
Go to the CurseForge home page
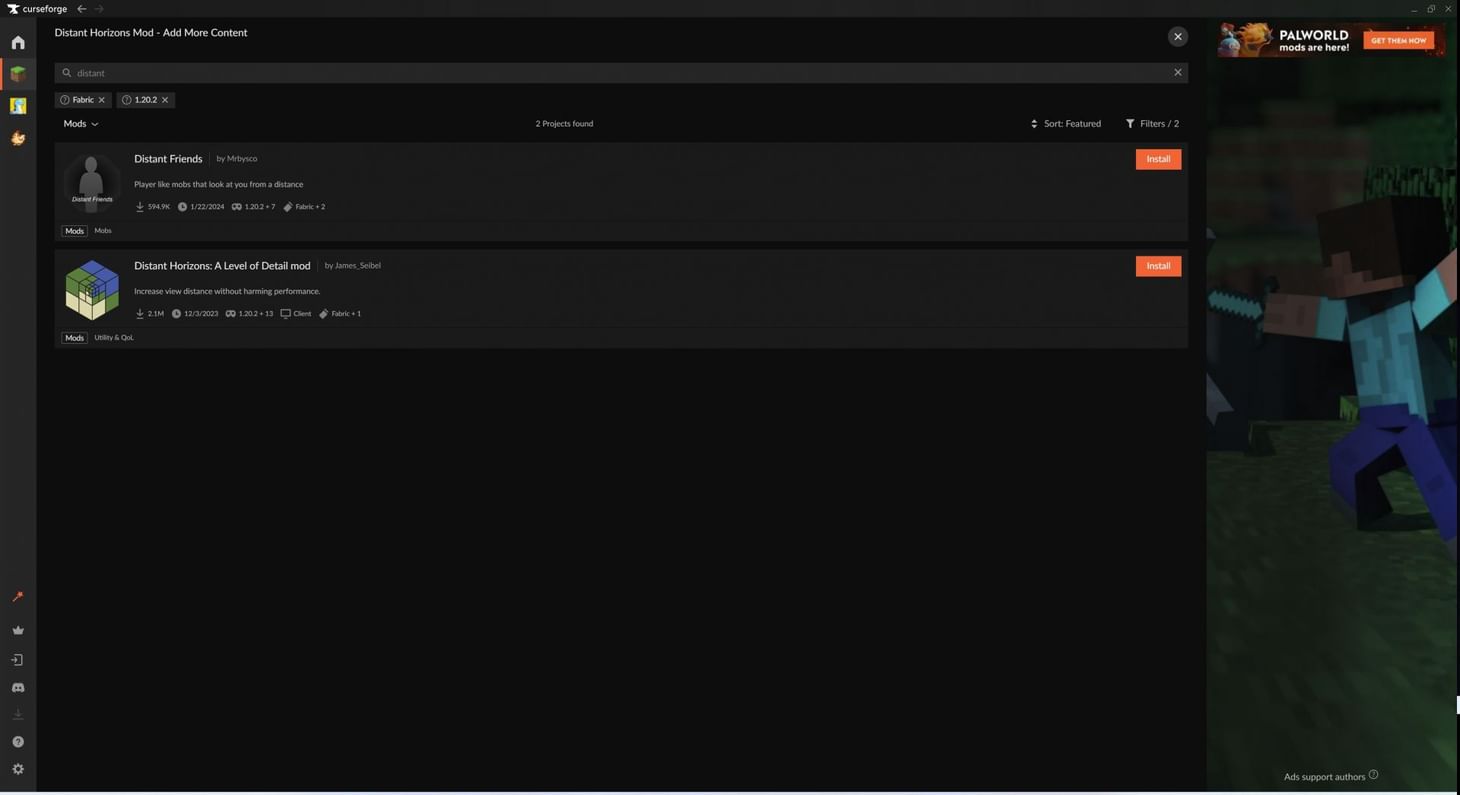tap(18, 43)
